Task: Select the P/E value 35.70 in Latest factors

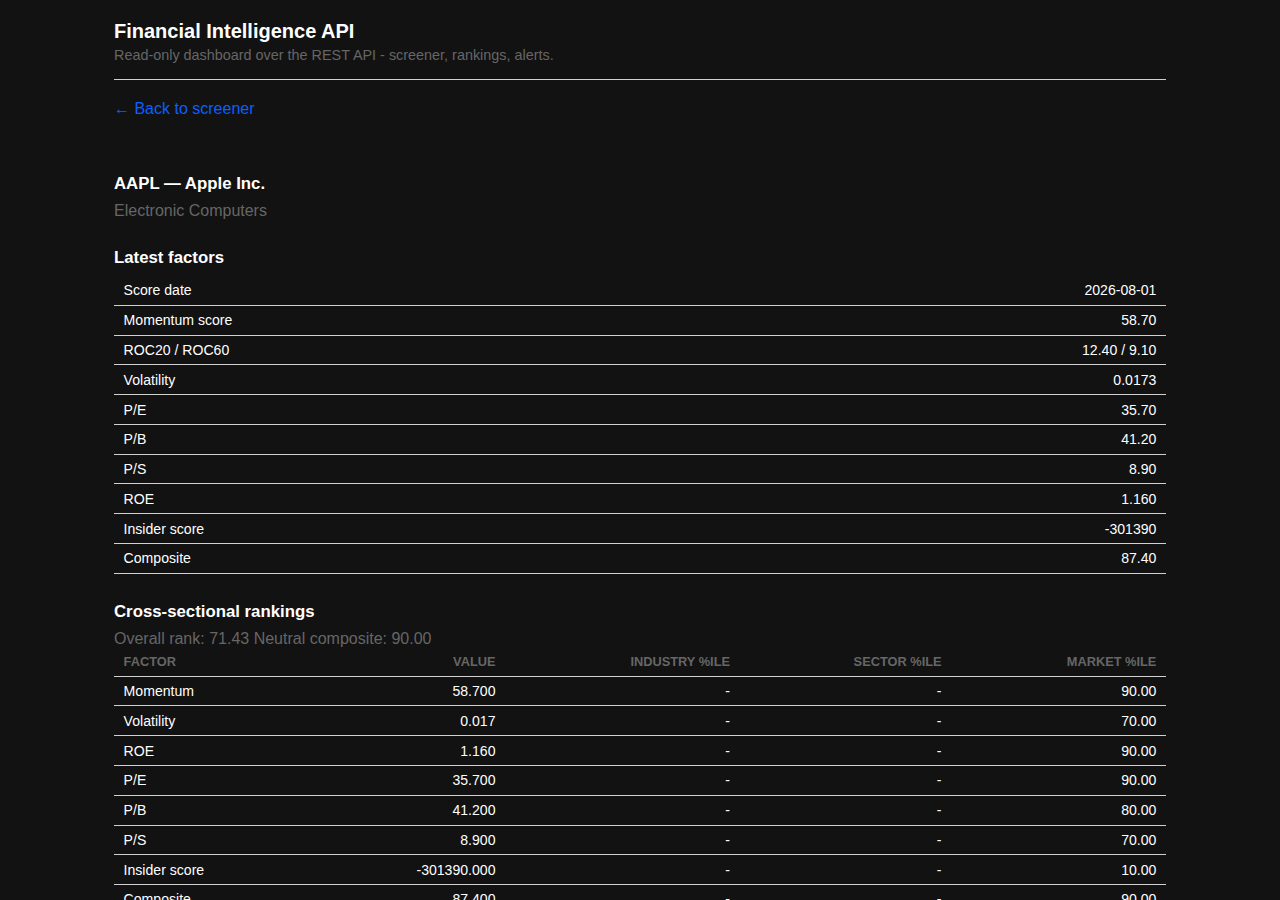Action: click(x=1138, y=410)
